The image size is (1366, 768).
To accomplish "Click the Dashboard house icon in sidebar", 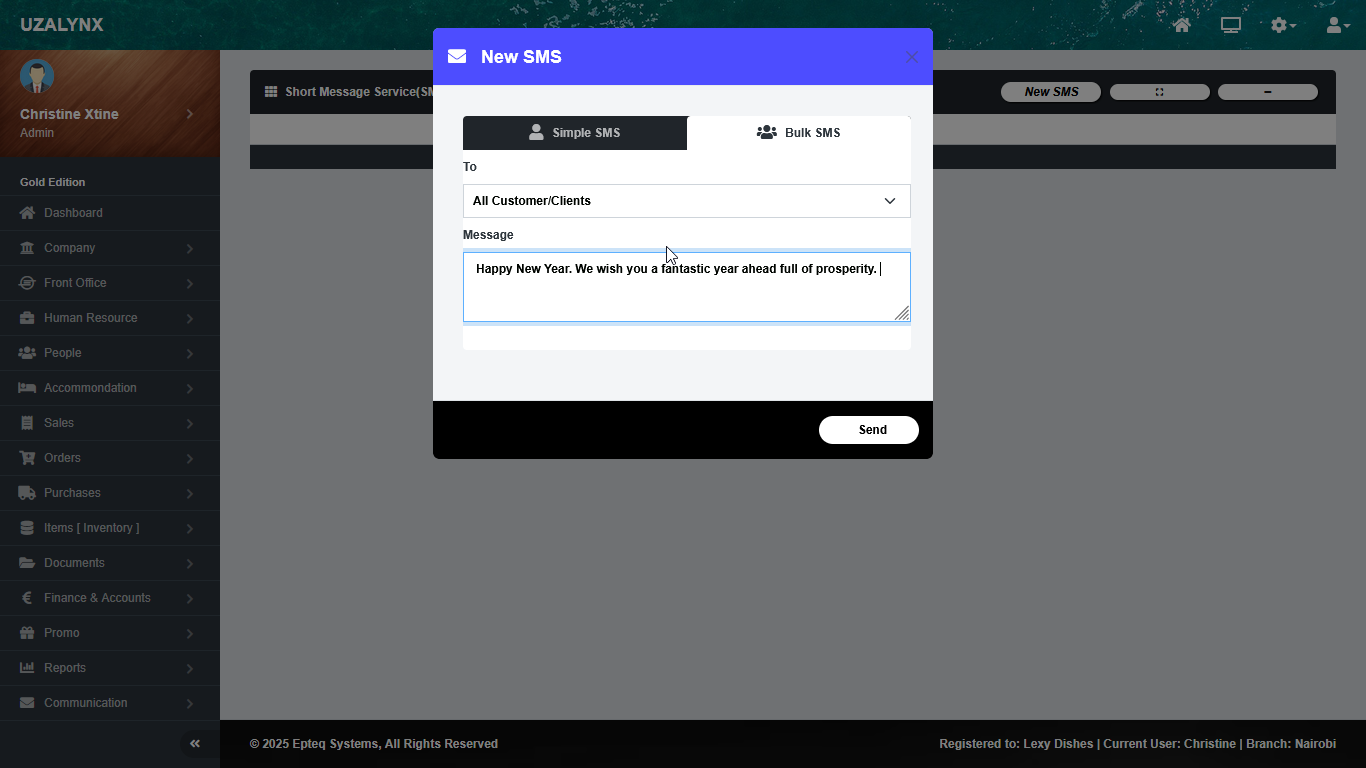I will point(27,213).
